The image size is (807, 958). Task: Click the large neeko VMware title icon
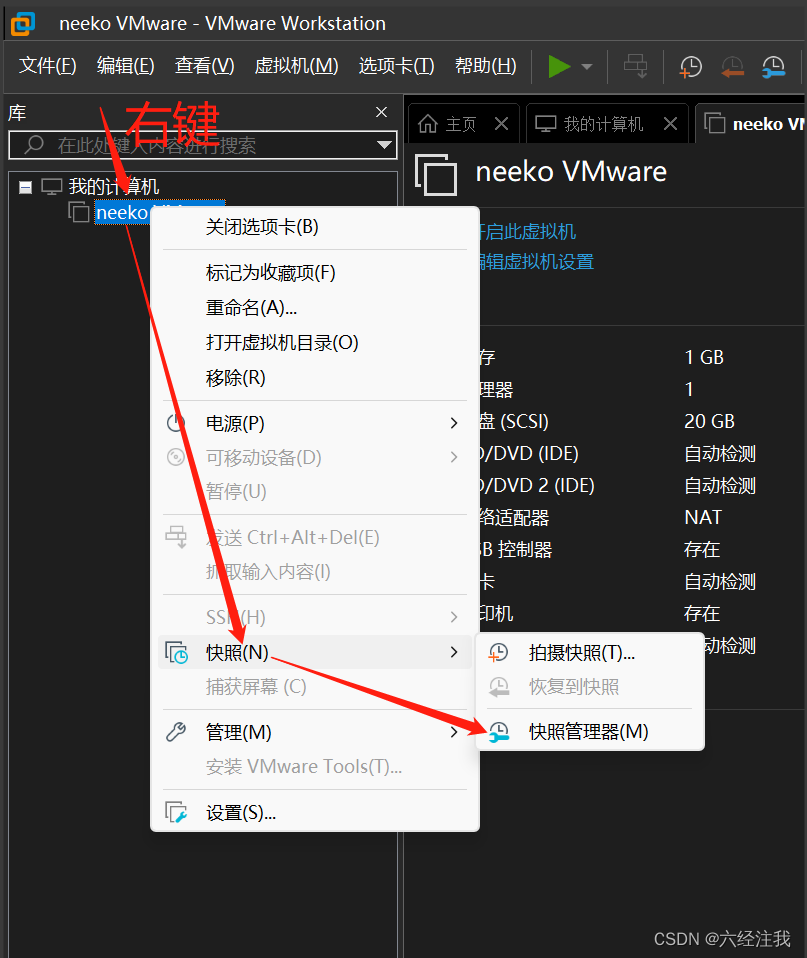pyautogui.click(x=436, y=175)
